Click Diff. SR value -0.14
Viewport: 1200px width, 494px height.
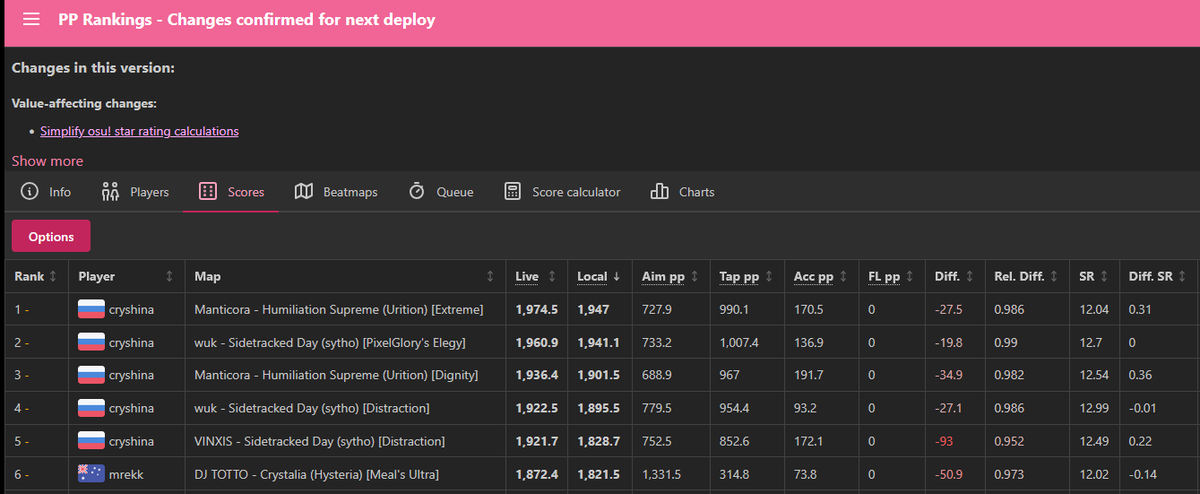tap(1144, 474)
